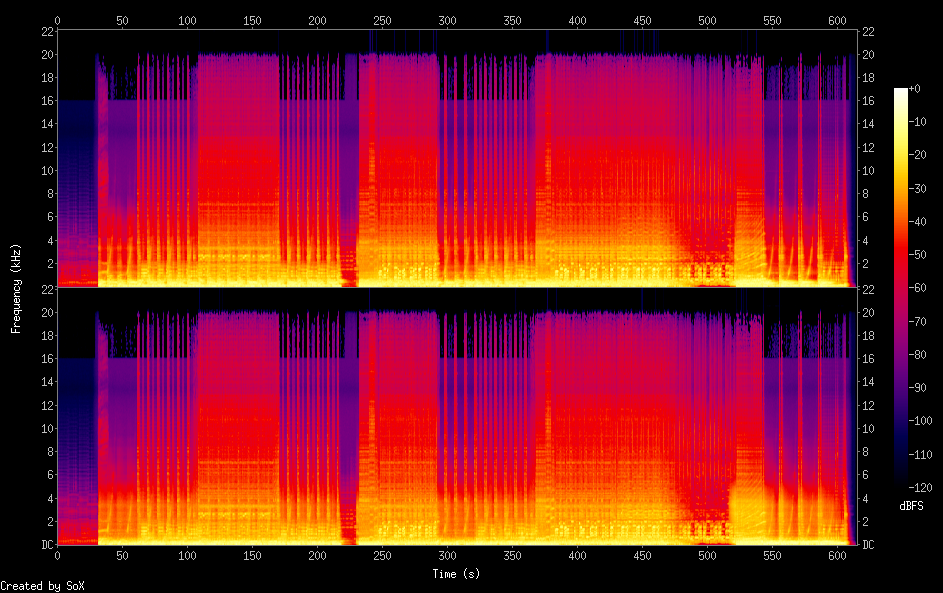Click the 10 kHz label right of lower channel
Image resolution: width=943 pixels, height=593 pixels.
tap(868, 428)
